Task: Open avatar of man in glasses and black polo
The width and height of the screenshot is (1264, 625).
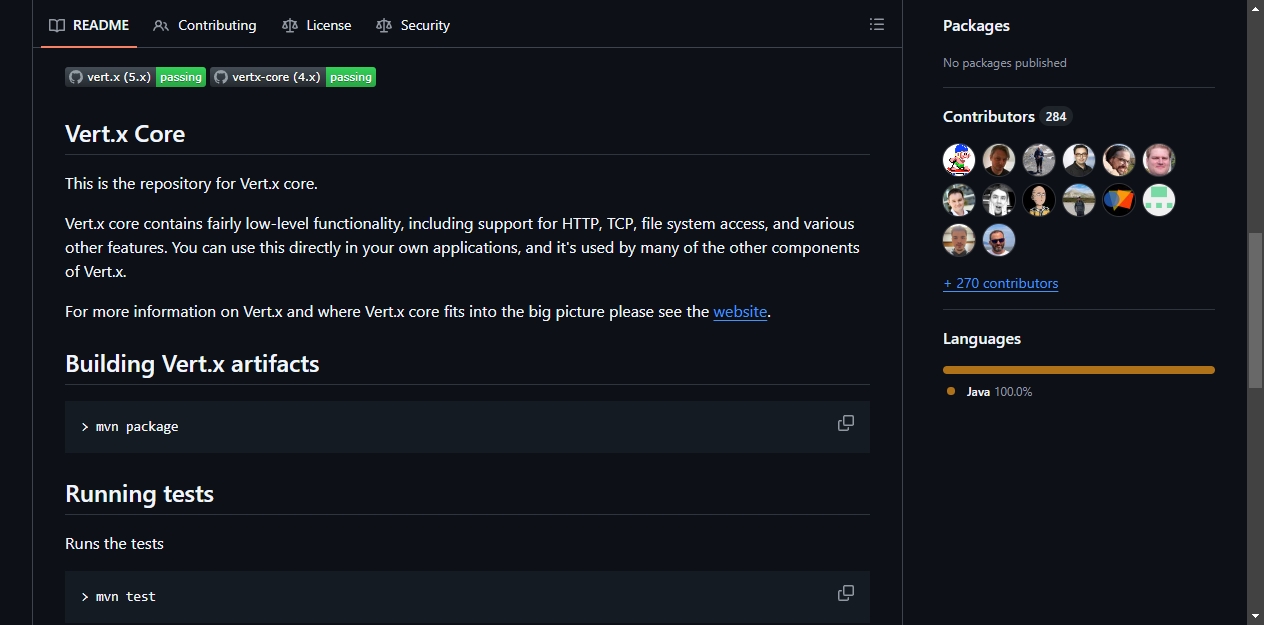Action: pyautogui.click(x=1079, y=160)
